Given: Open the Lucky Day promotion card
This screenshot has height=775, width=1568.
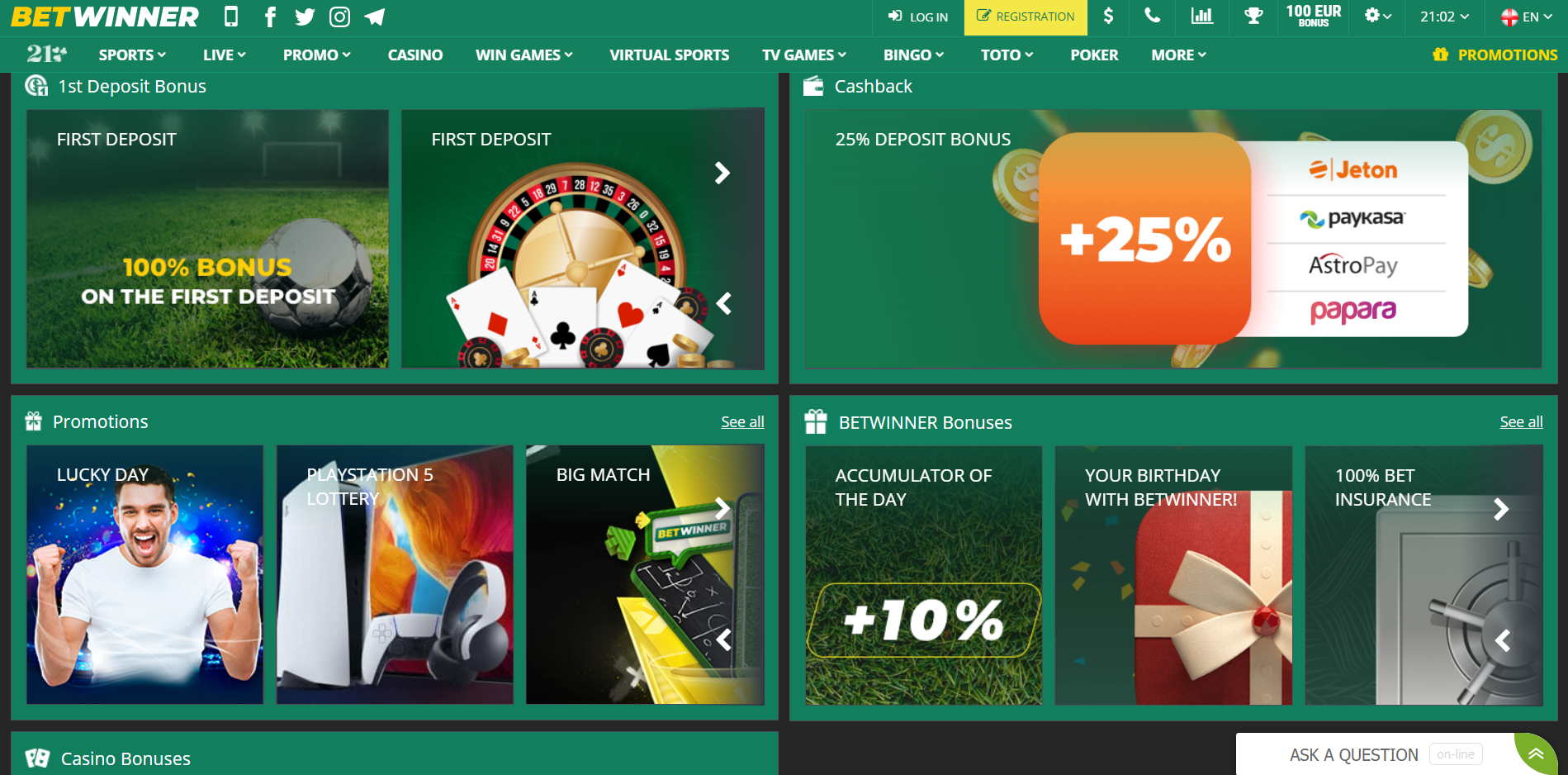Looking at the screenshot, I should [144, 575].
